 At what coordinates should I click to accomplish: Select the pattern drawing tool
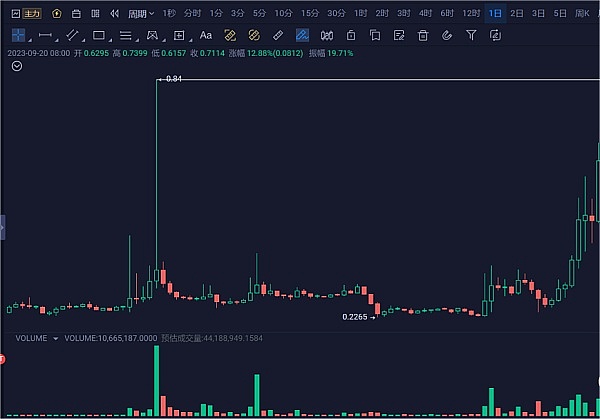coord(152,36)
